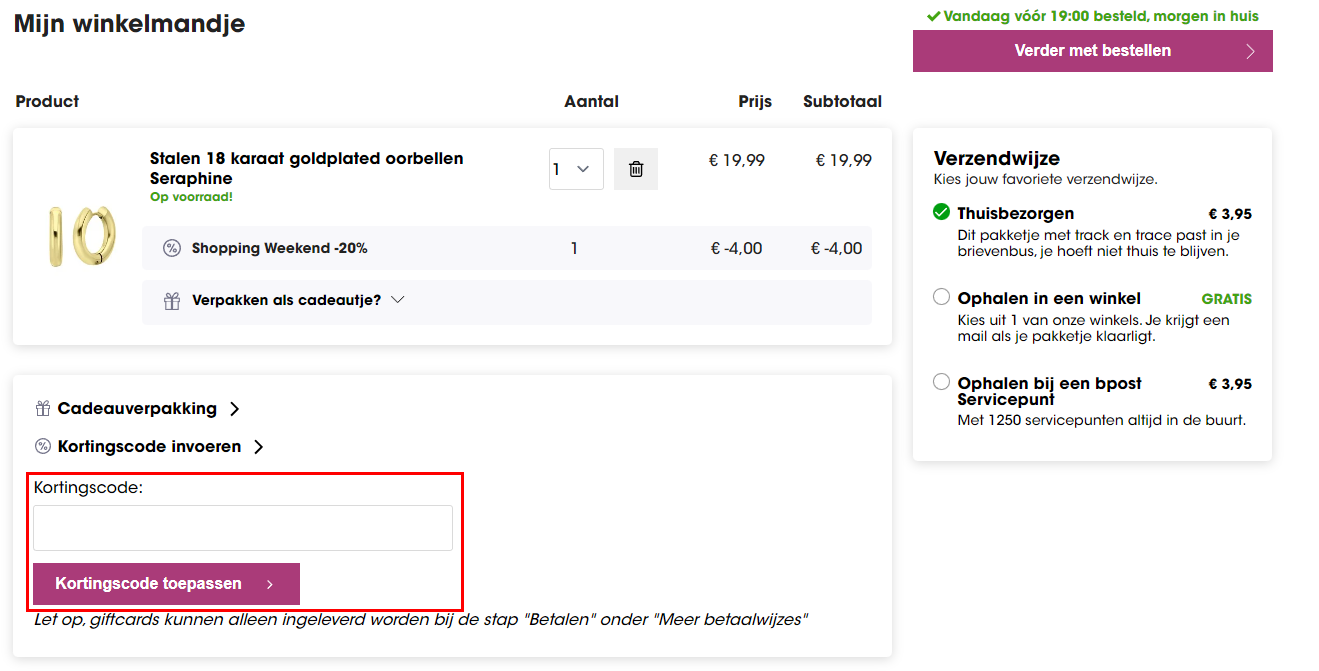Focus the Kortingscode text input field

pyautogui.click(x=243, y=528)
